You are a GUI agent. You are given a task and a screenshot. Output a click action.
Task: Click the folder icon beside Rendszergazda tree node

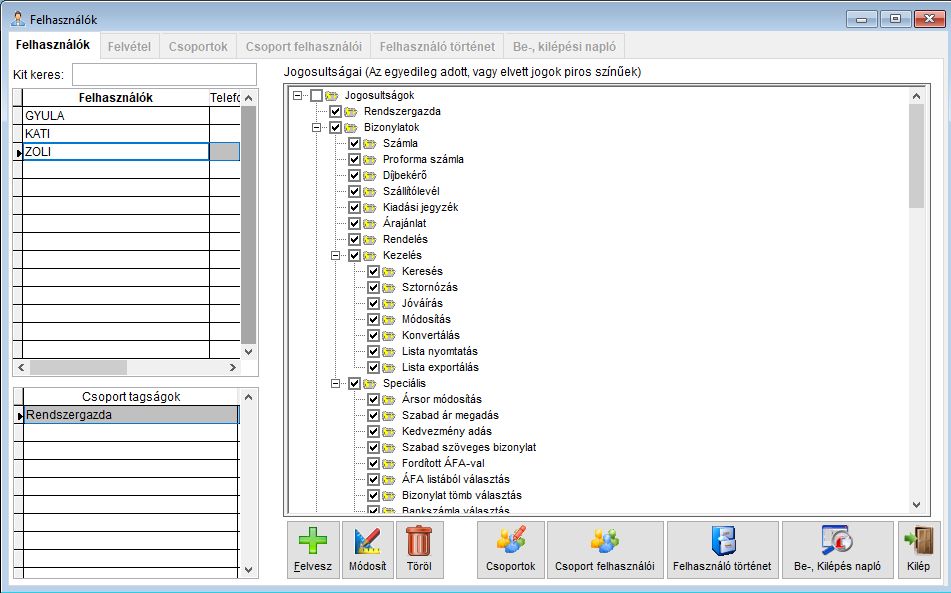351,112
